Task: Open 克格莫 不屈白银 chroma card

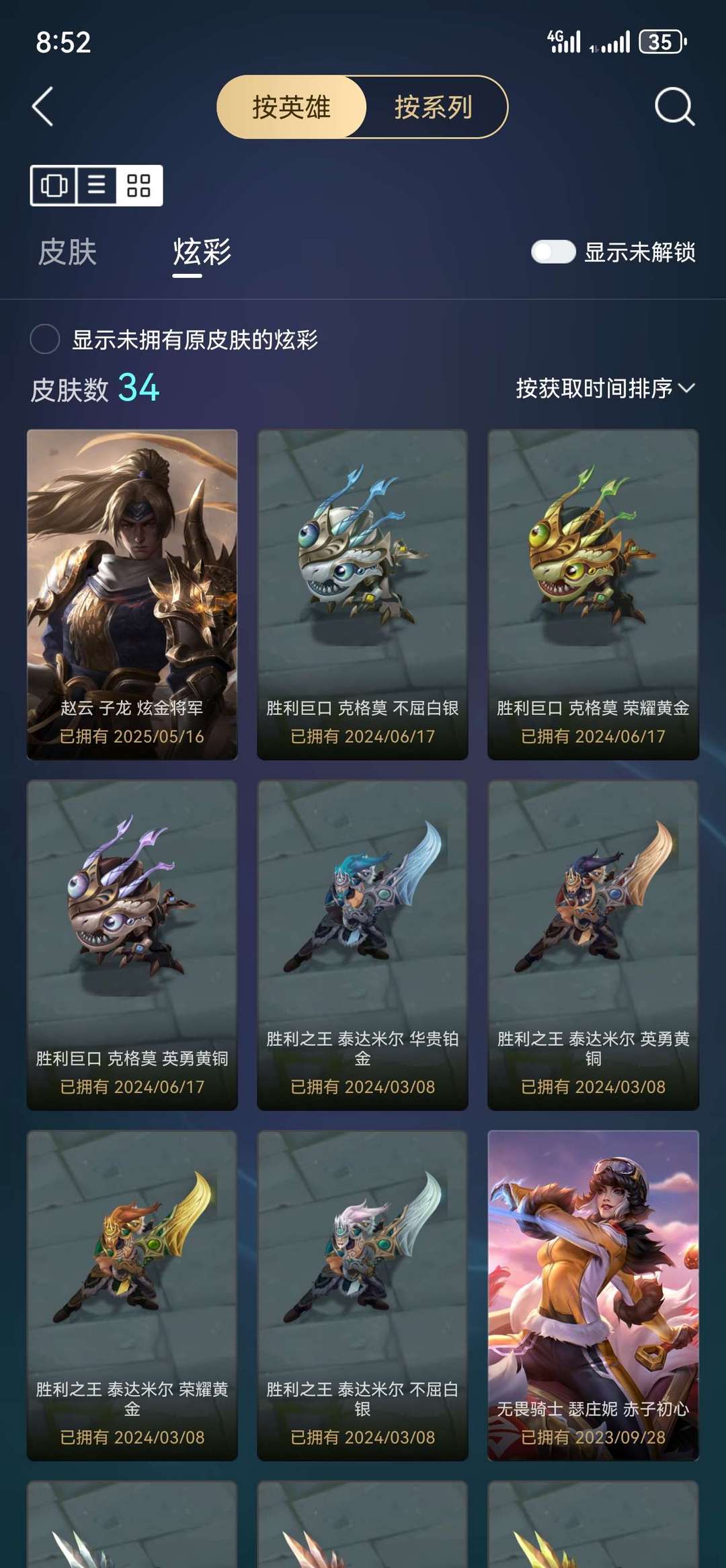Action: (x=362, y=595)
